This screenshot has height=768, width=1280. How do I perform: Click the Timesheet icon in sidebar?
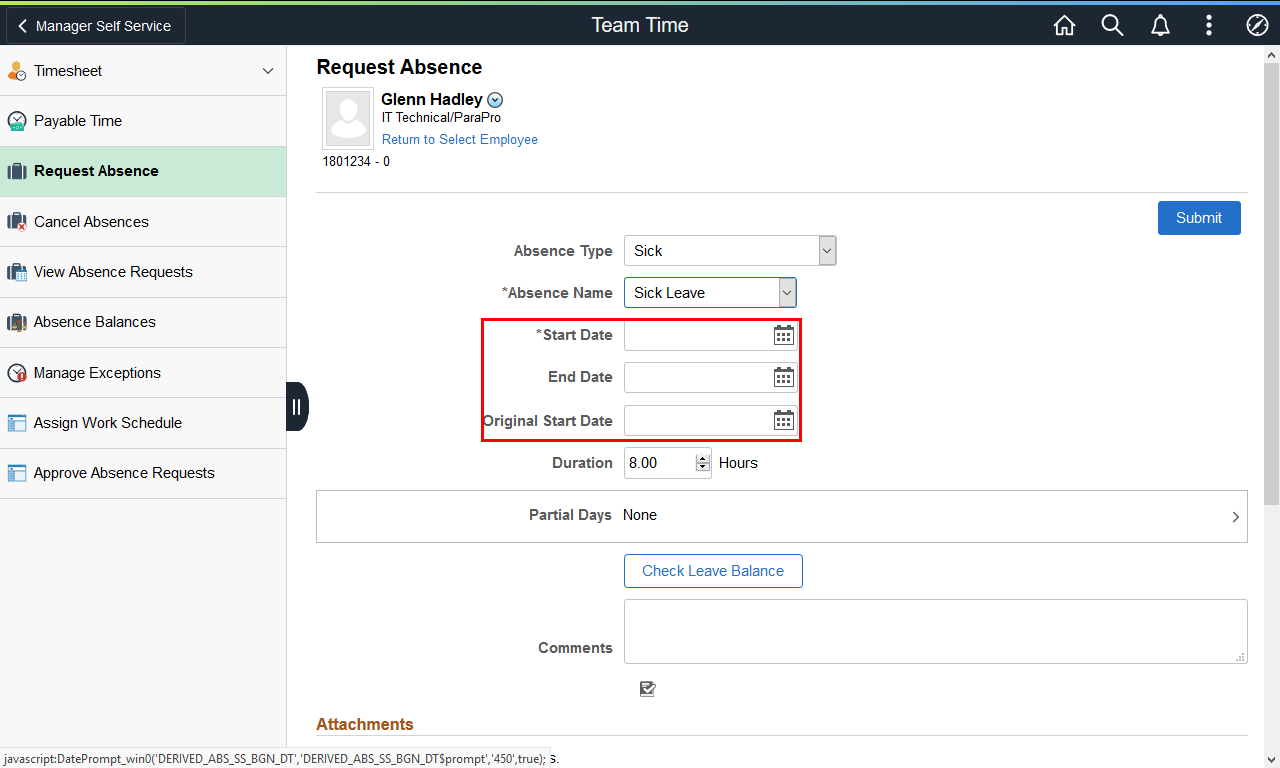click(x=17, y=71)
